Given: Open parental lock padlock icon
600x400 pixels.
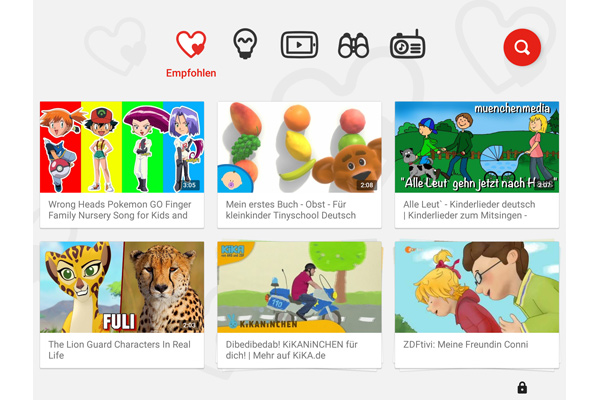Looking at the screenshot, I should click(x=522, y=387).
